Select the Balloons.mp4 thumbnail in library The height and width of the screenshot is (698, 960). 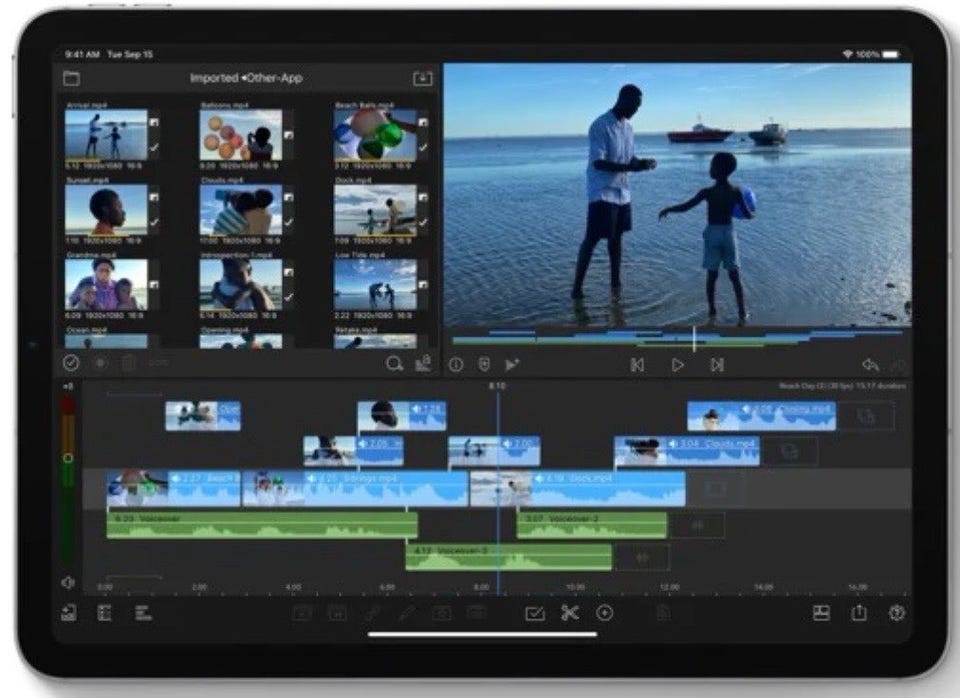coord(240,135)
